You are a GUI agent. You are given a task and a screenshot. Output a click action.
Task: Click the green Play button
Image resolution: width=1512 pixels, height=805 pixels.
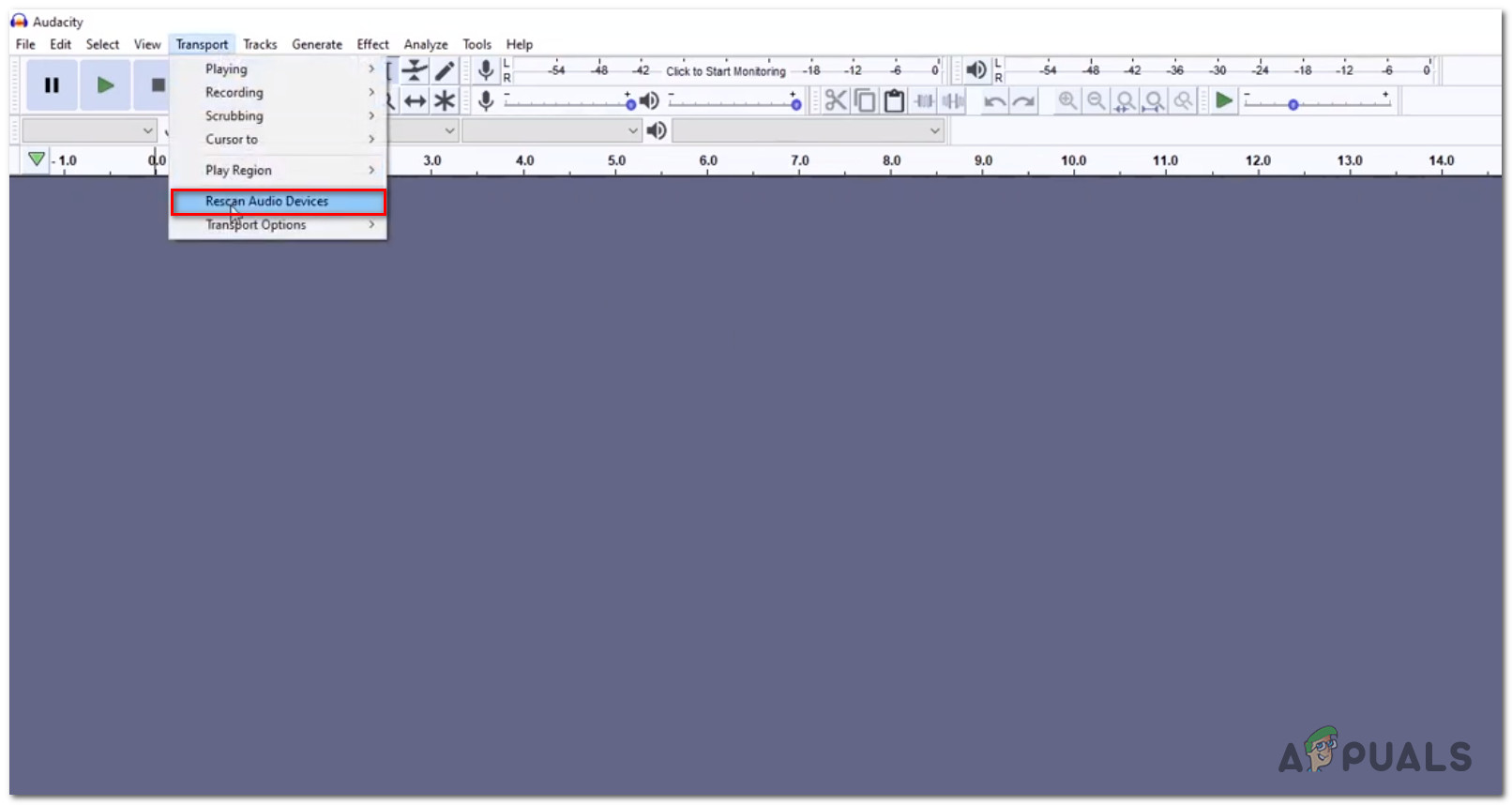coord(105,85)
